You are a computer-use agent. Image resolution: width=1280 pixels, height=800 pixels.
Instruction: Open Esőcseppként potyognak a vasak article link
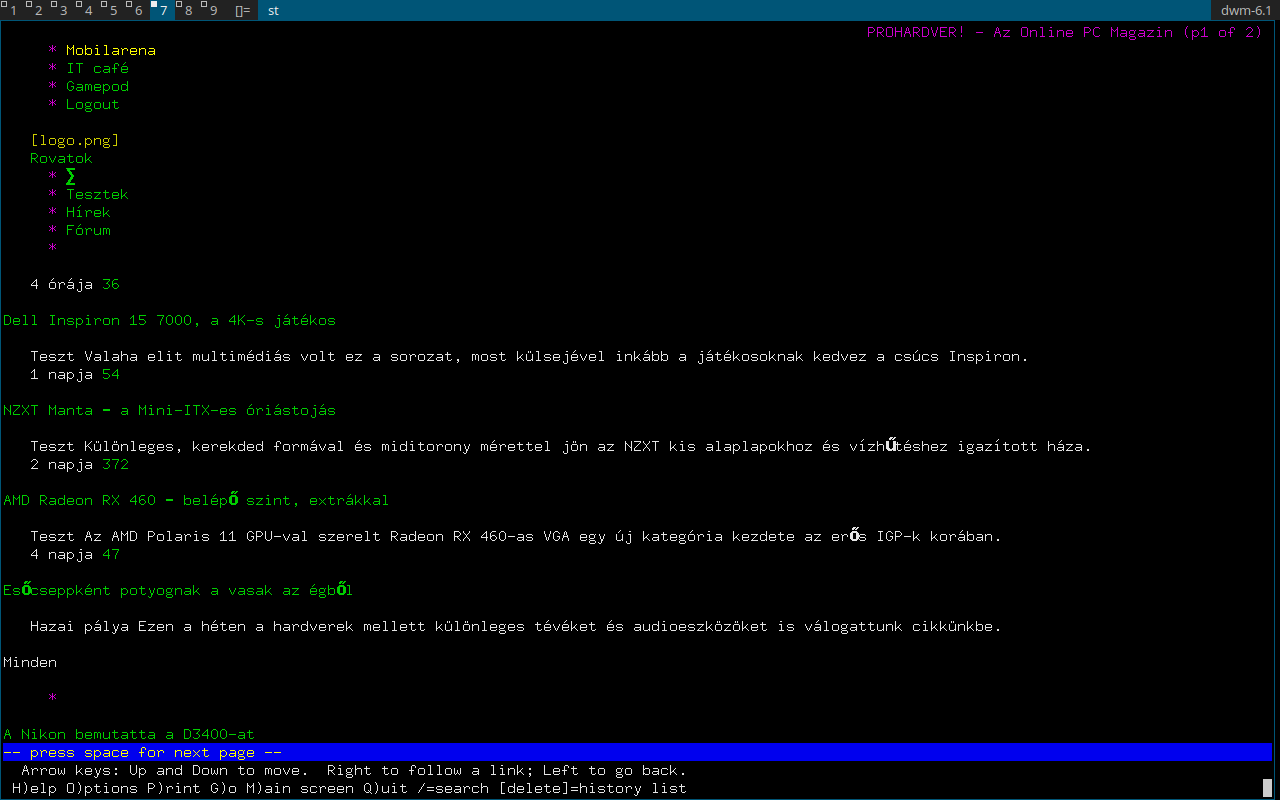[178, 590]
